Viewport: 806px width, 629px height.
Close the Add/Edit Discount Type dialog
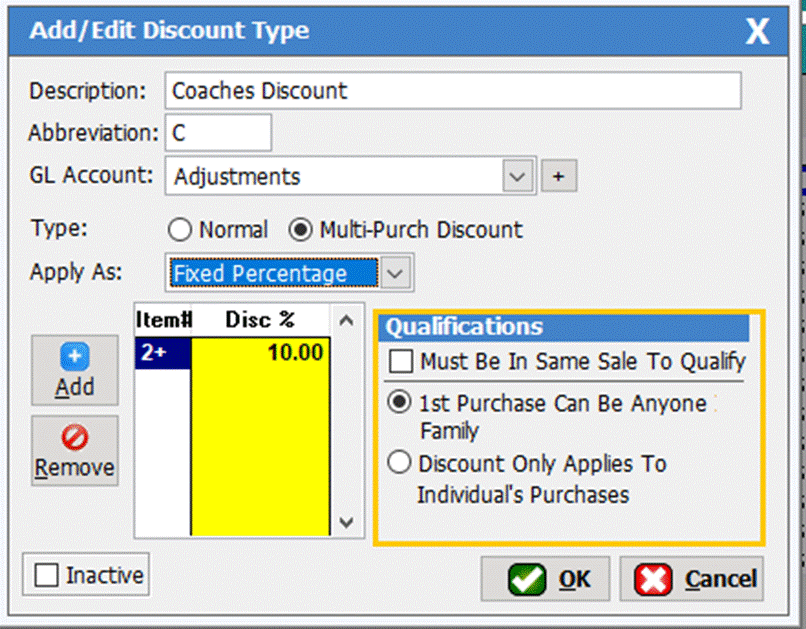tap(757, 32)
